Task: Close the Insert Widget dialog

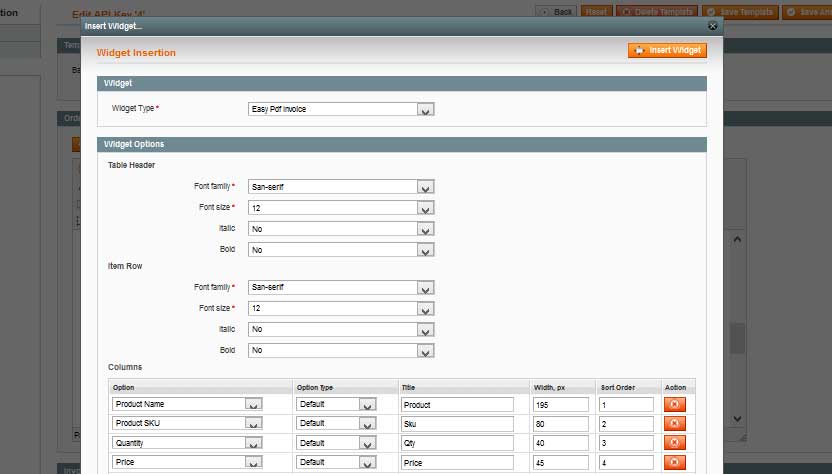Action: tap(713, 26)
